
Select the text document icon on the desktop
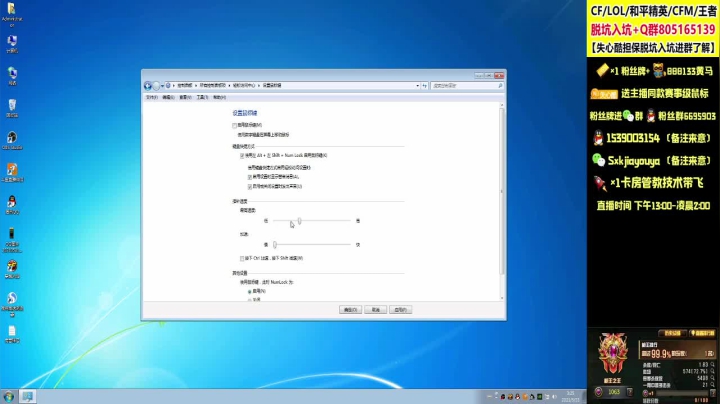(x=12, y=334)
